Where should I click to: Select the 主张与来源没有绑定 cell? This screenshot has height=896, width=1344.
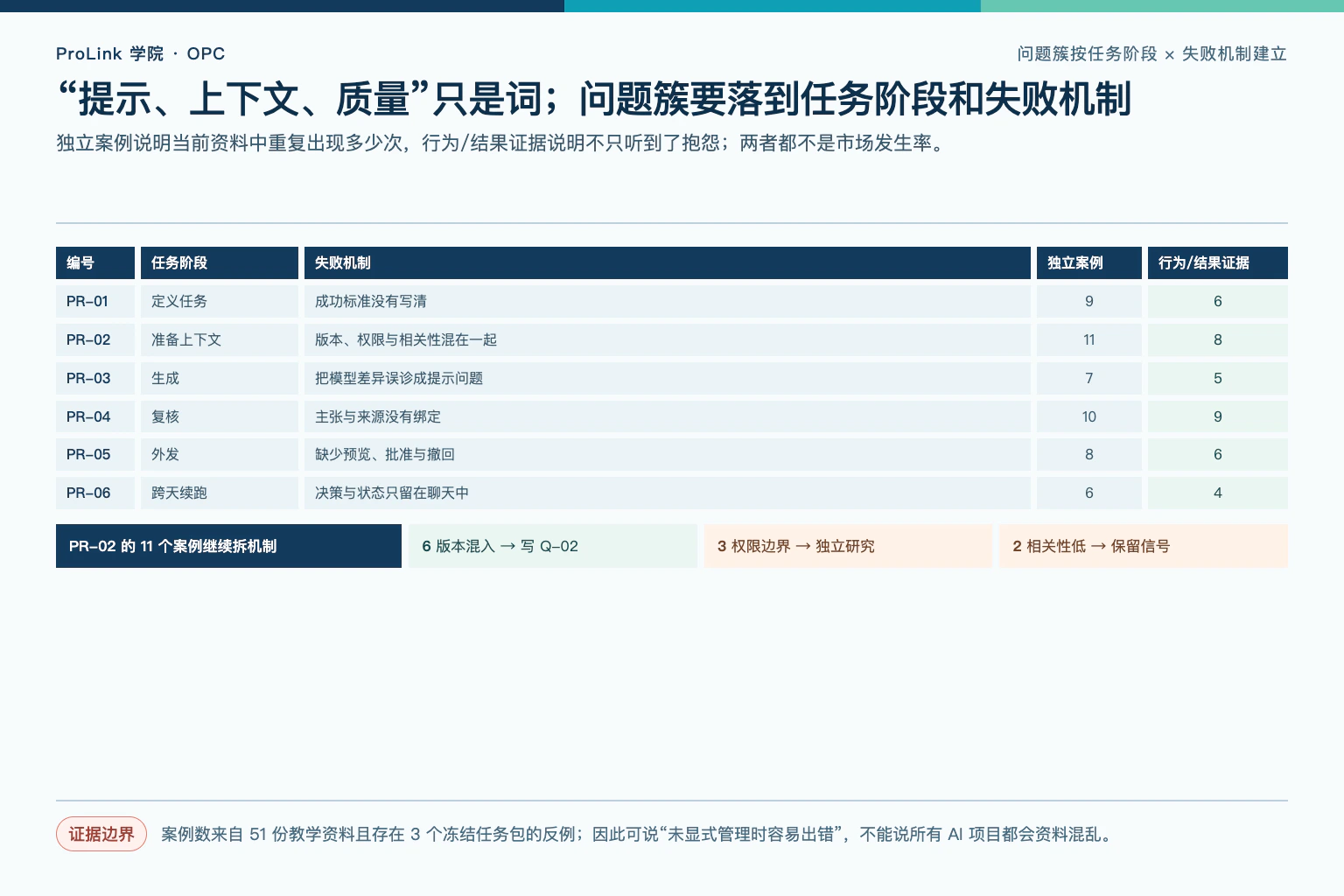(x=668, y=416)
